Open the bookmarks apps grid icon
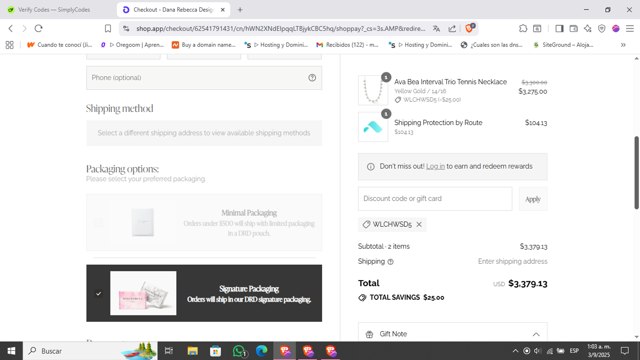Screen dimensions: 640x360 click(x=9, y=45)
